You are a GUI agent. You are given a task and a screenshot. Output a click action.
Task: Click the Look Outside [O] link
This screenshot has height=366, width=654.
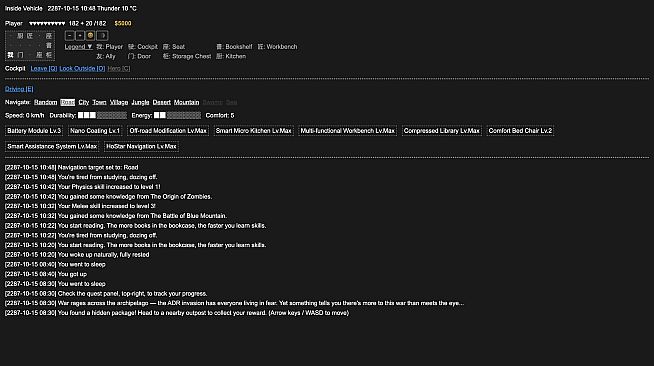coord(82,68)
